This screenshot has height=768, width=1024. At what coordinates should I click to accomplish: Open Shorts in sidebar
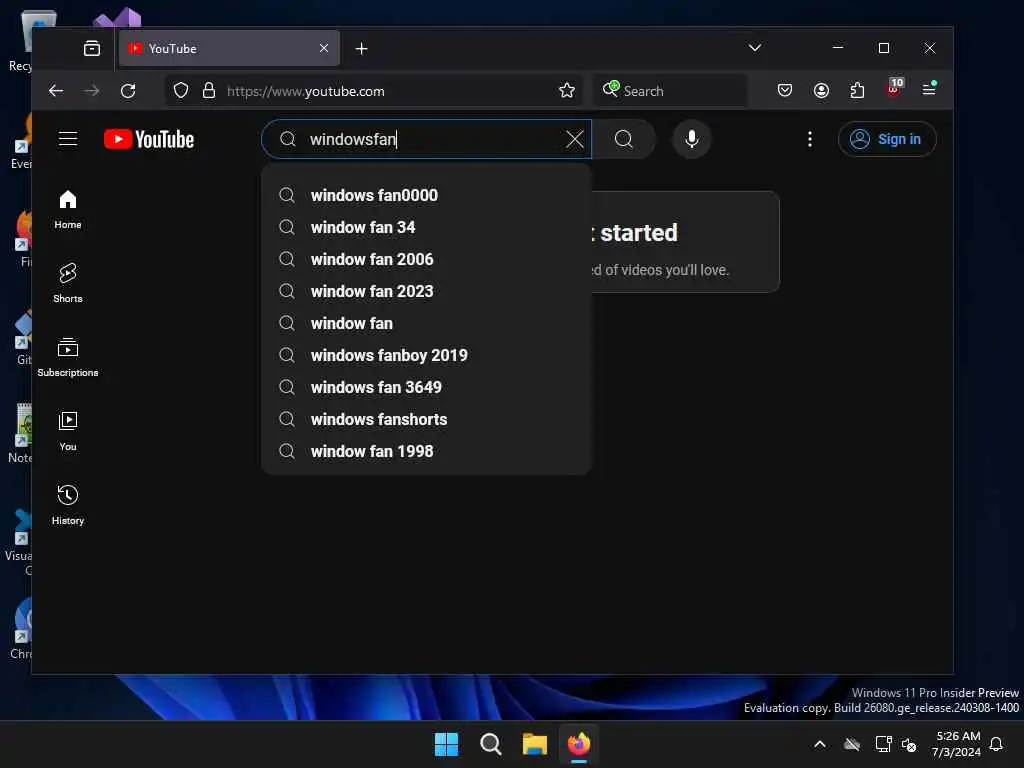pyautogui.click(x=68, y=283)
